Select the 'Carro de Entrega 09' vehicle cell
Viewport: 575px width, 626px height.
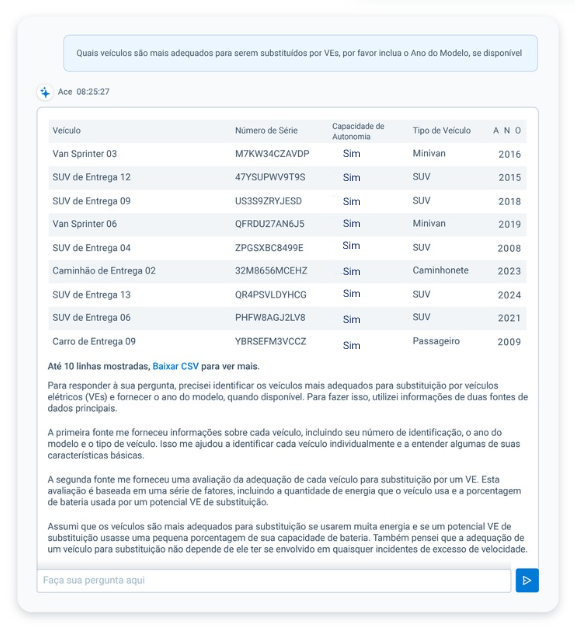(x=94, y=341)
